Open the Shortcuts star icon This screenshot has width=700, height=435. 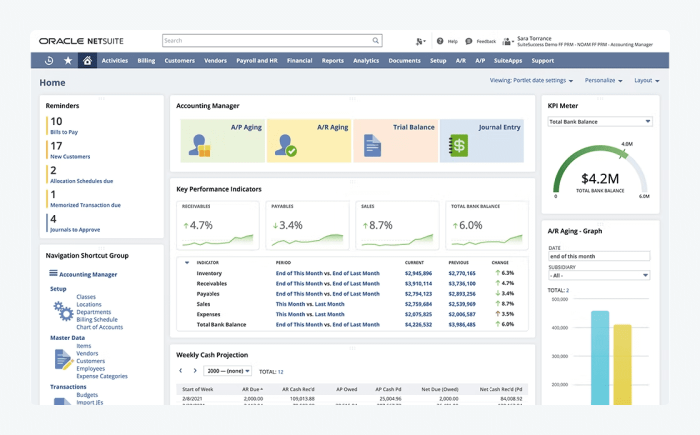[68, 60]
